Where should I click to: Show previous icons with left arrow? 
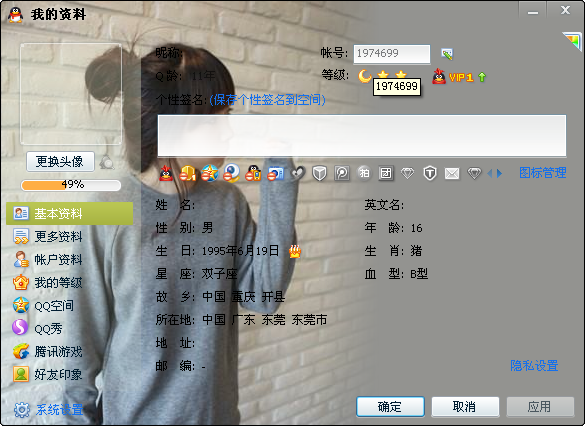tap(490, 173)
